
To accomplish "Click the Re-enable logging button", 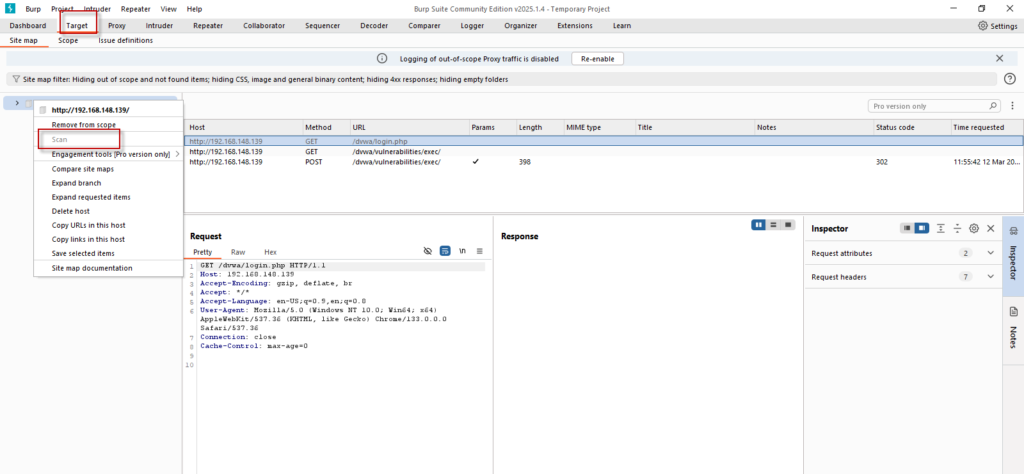I will point(597,59).
